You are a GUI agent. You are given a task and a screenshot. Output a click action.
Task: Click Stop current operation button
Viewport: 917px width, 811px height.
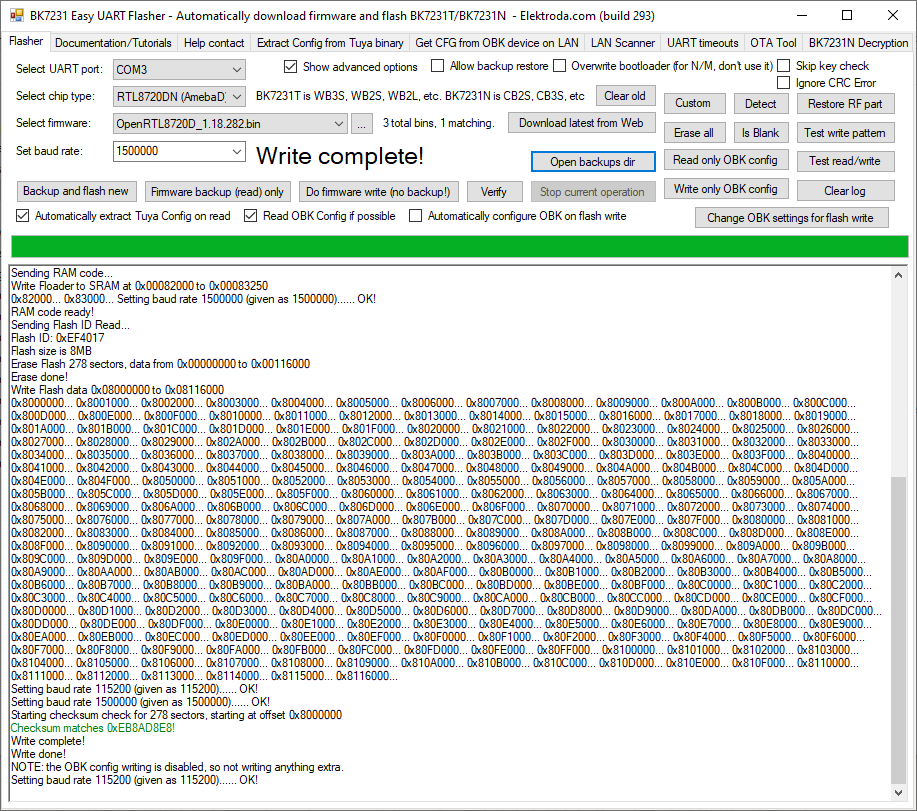[x=592, y=192]
